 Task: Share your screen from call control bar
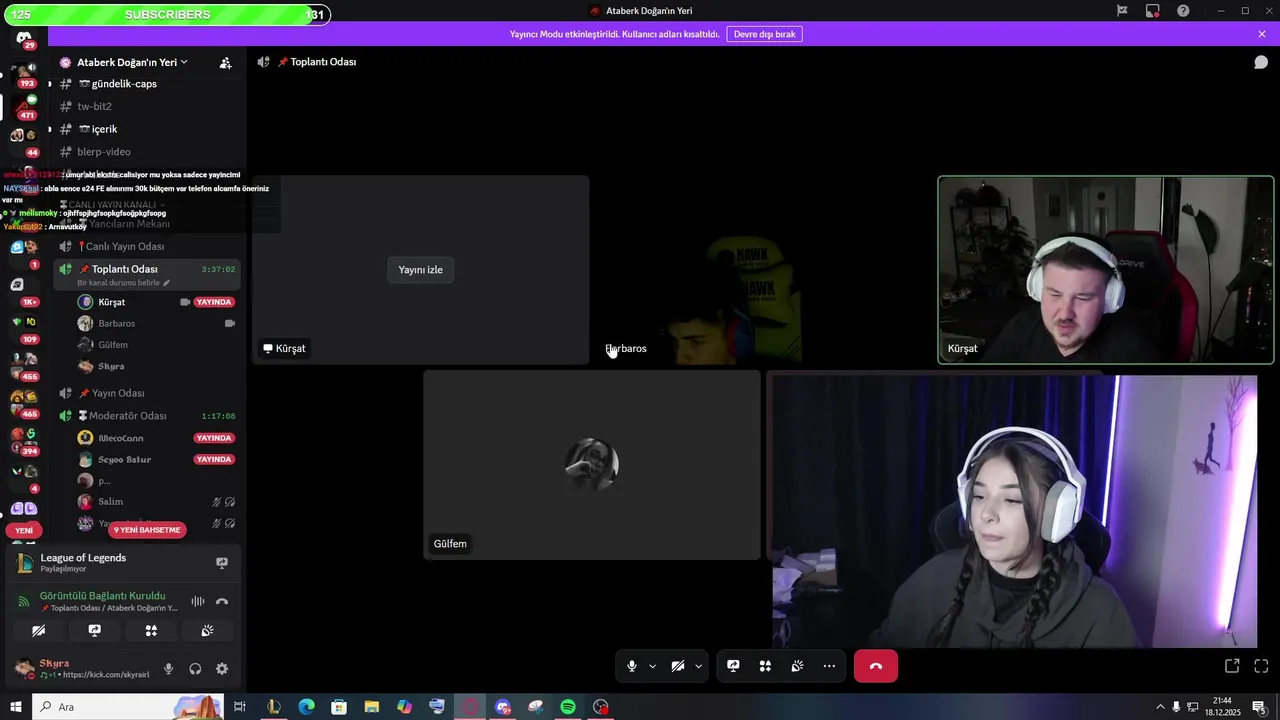pos(733,666)
